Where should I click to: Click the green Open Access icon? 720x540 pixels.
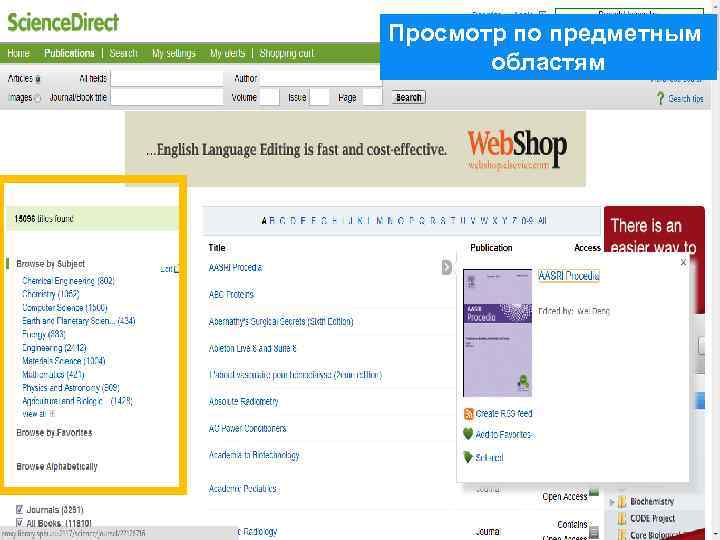tap(594, 492)
